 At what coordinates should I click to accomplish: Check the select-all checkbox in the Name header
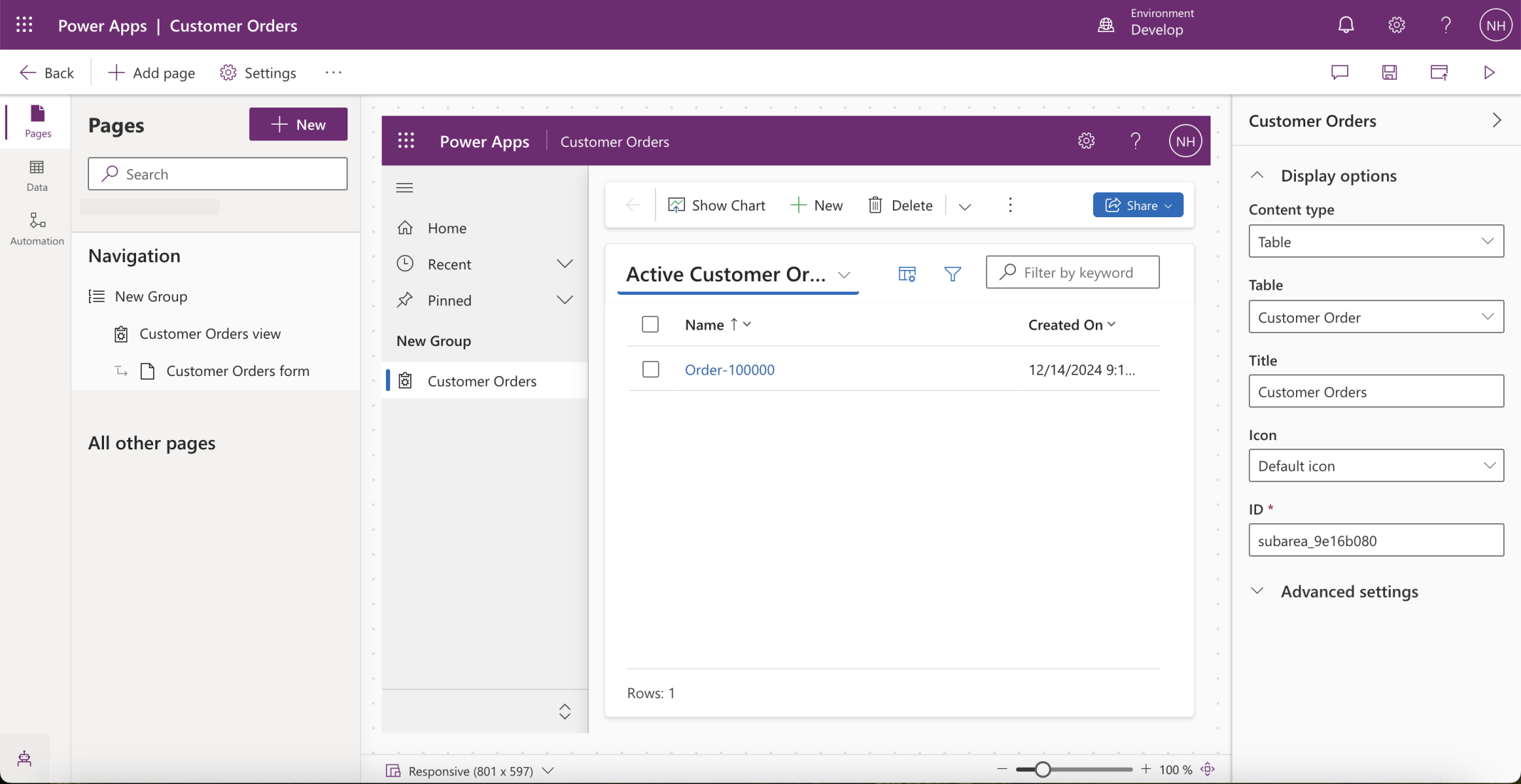click(x=650, y=325)
